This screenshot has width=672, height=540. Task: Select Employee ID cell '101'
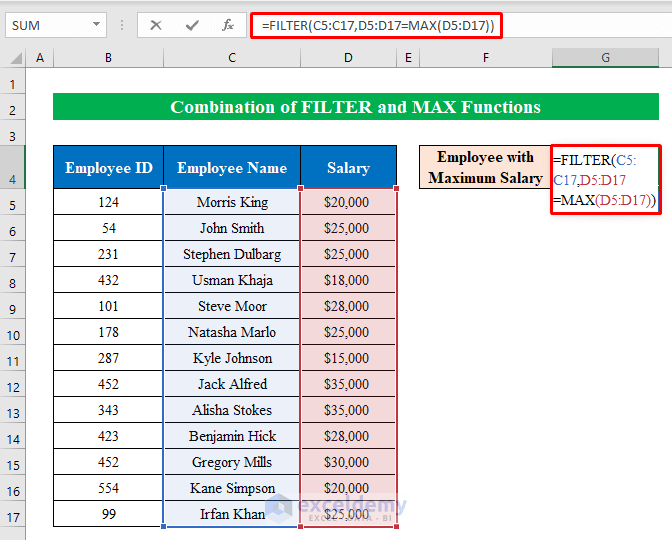tap(108, 306)
